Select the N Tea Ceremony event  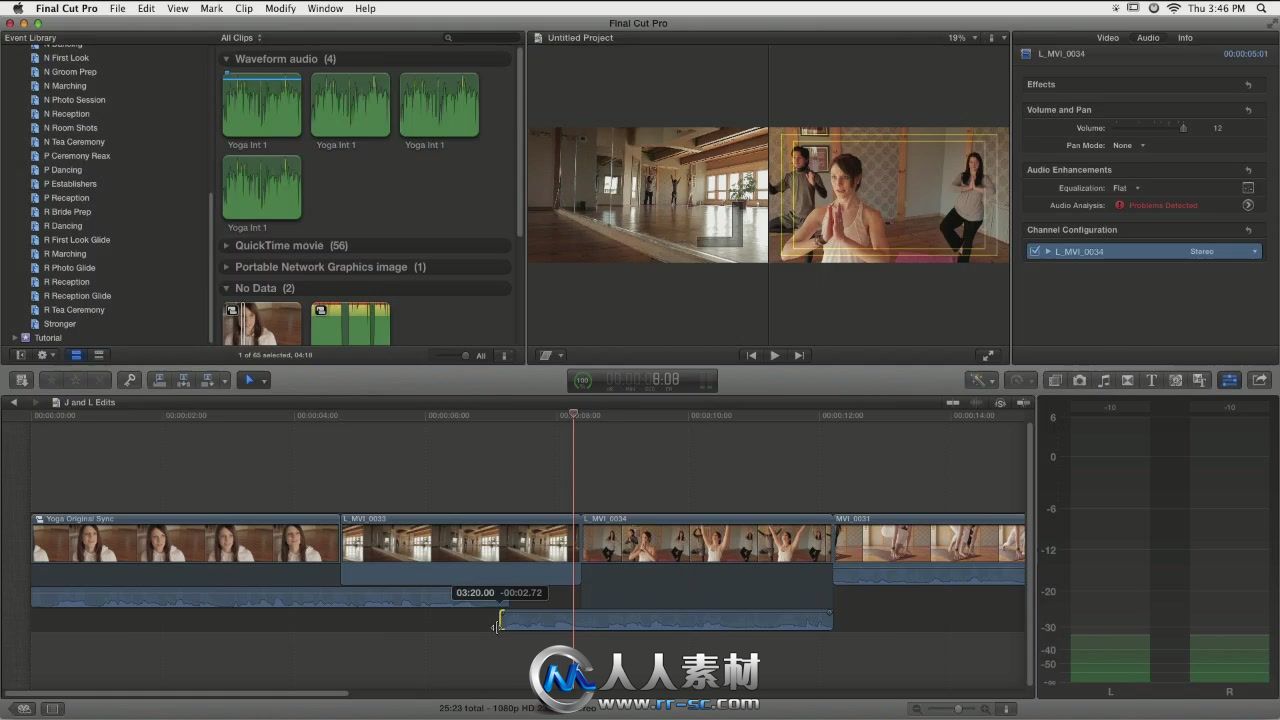point(74,142)
